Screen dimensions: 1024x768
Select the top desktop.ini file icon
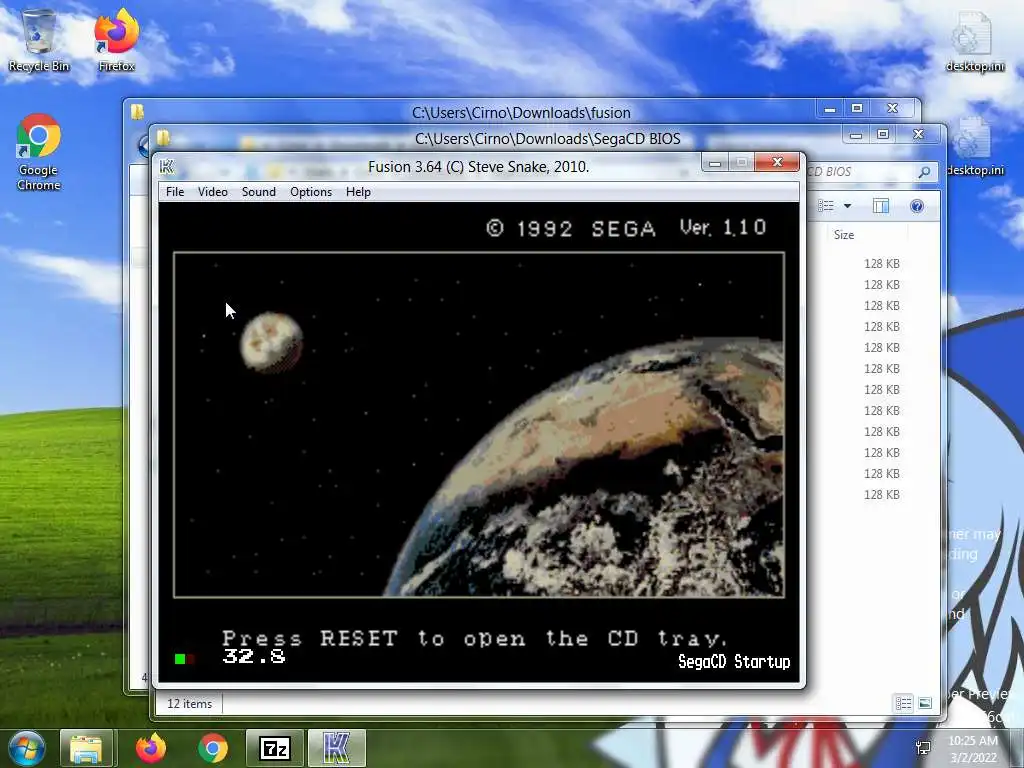point(974,41)
